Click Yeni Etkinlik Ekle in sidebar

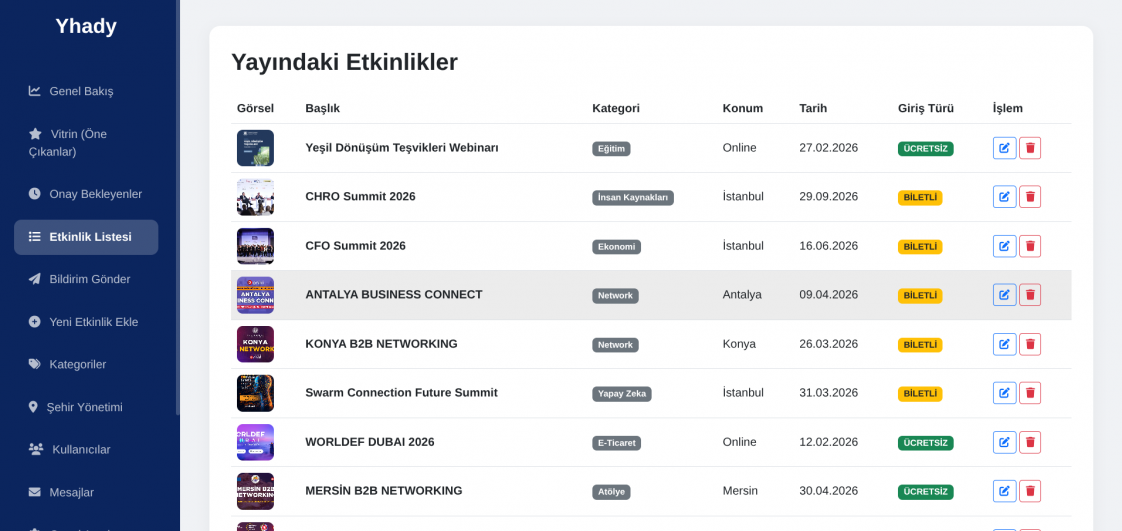(93, 322)
